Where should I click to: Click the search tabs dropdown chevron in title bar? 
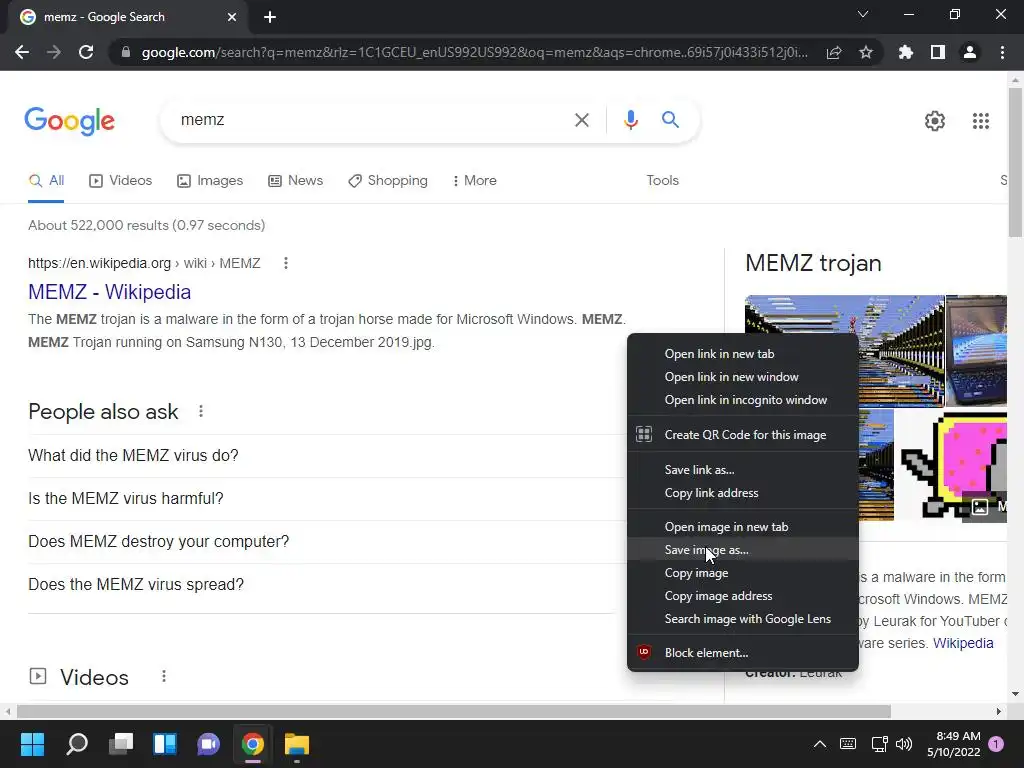(x=863, y=14)
